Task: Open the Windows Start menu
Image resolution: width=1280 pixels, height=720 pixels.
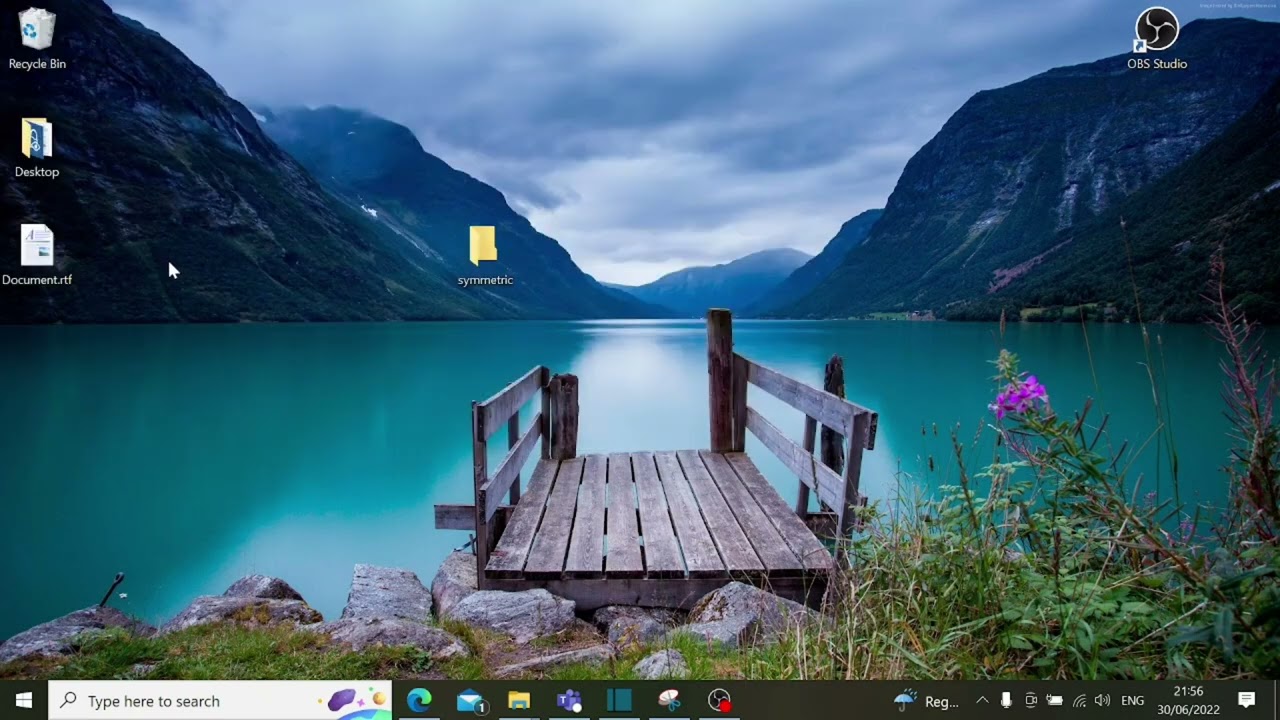Action: point(24,701)
